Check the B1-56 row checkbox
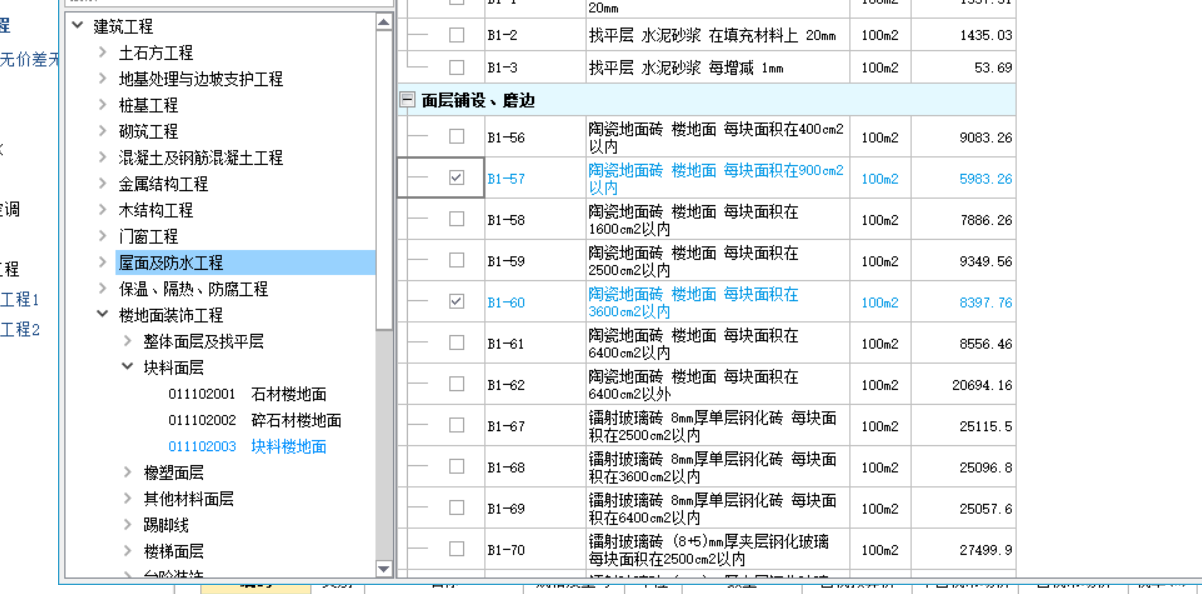 pos(456,136)
